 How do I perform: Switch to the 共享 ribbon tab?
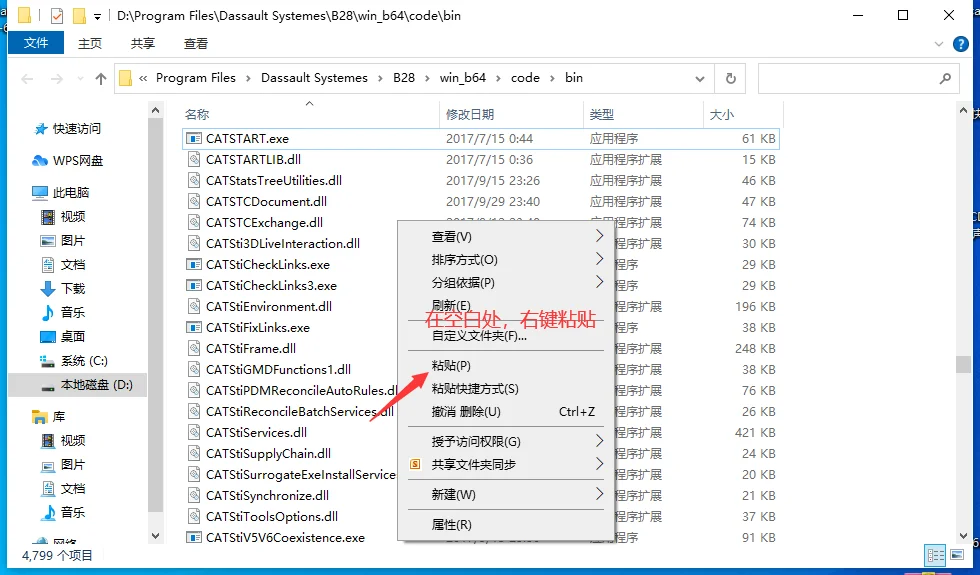[x=142, y=43]
